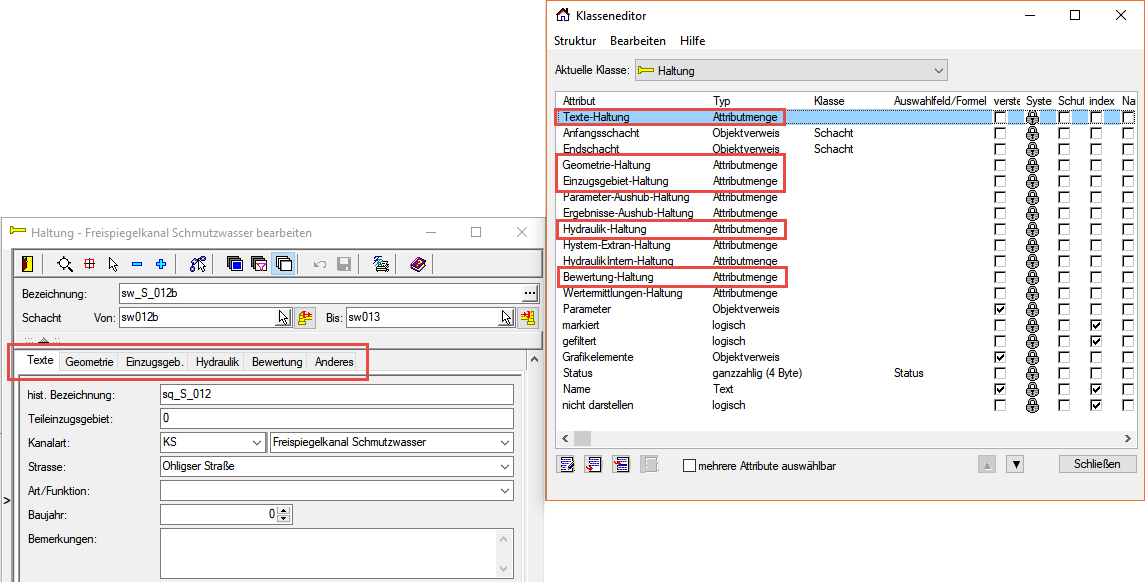The image size is (1145, 582).
Task: Click the exit door icon
Action: [27, 264]
